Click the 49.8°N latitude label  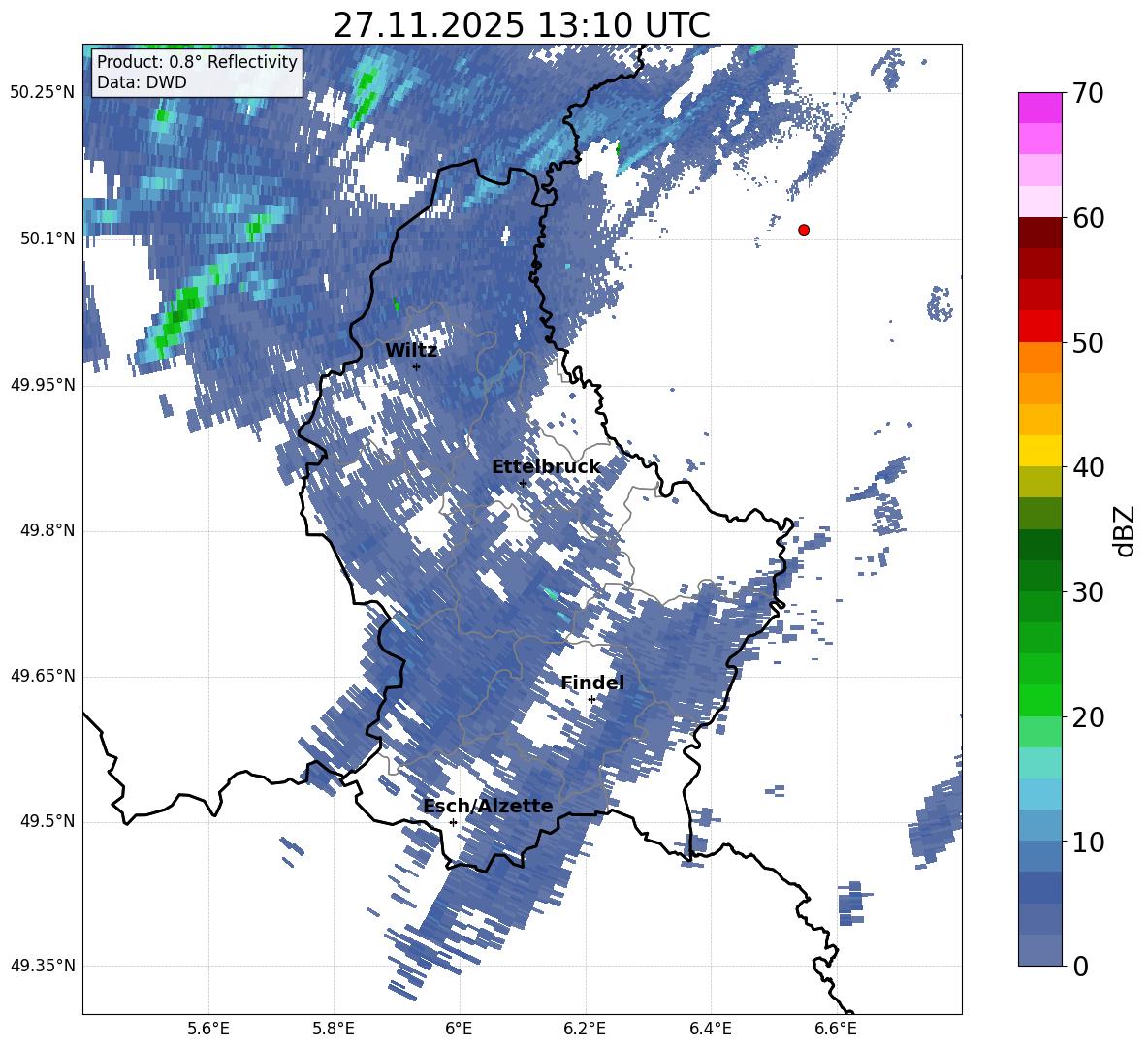point(48,530)
